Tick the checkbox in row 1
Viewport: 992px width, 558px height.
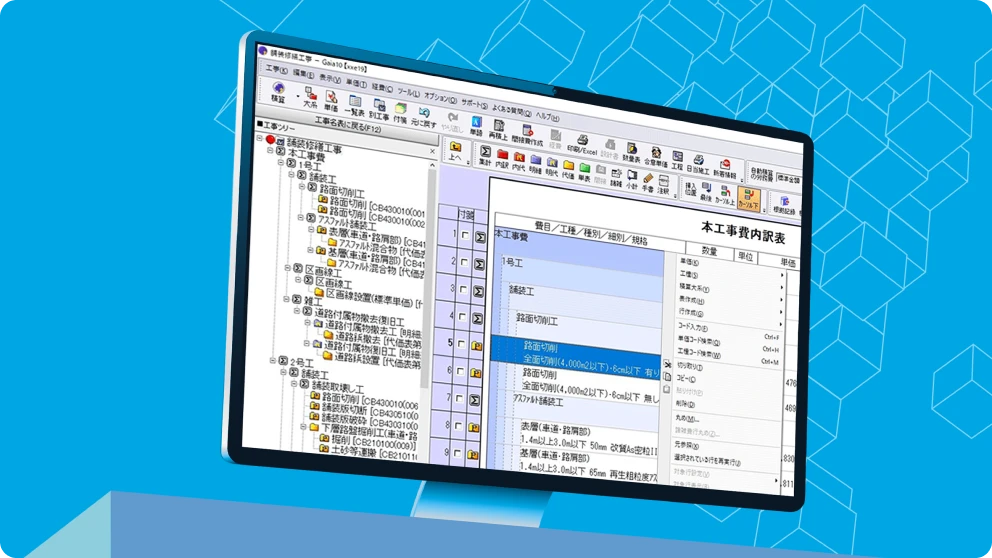point(463,236)
